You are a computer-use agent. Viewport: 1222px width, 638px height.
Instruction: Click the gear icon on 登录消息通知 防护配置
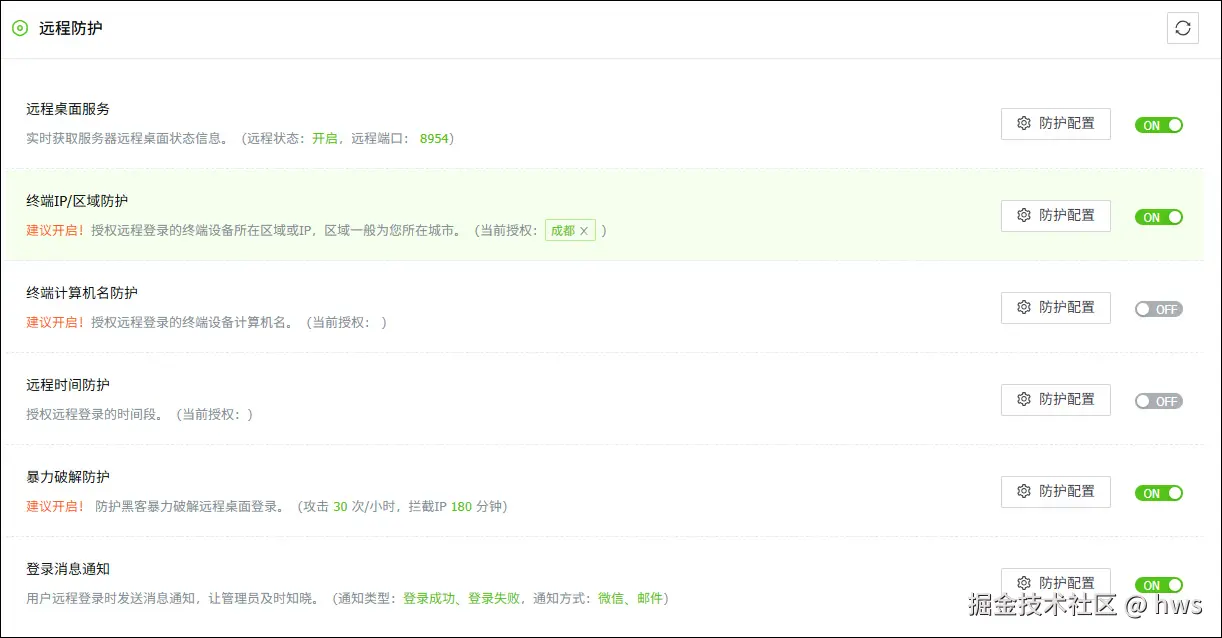[x=1023, y=583]
